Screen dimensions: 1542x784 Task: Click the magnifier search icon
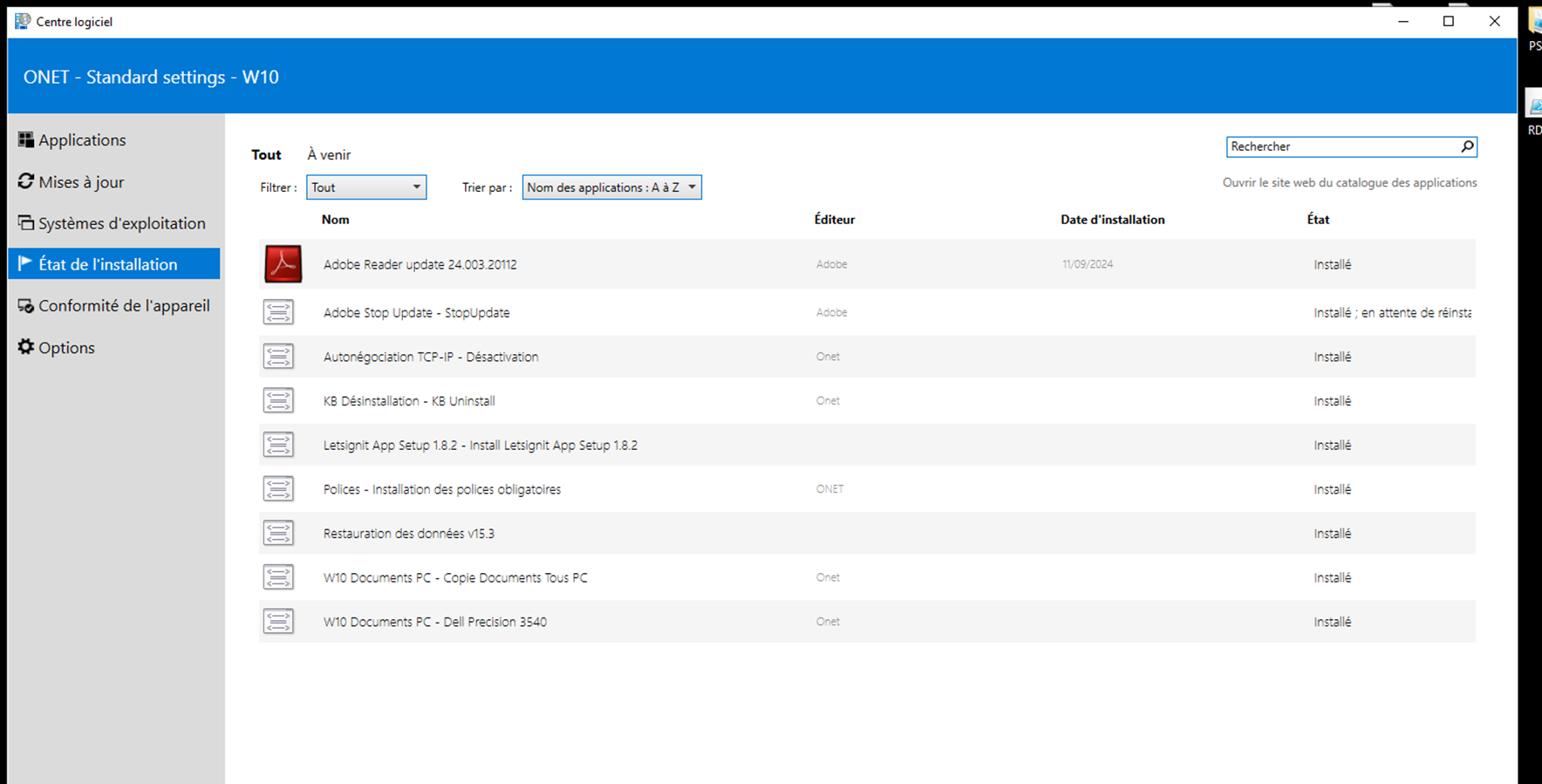pos(1467,147)
